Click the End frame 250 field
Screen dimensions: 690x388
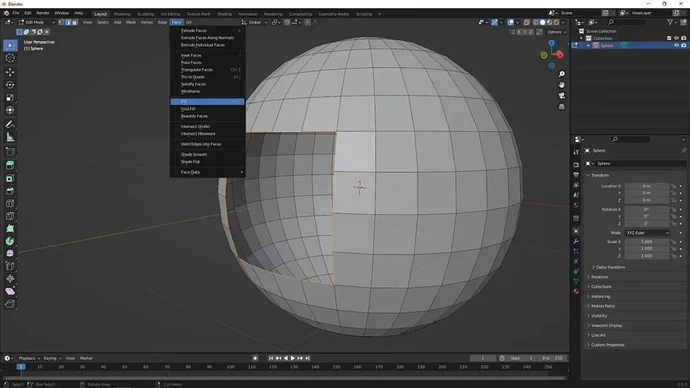pos(553,358)
